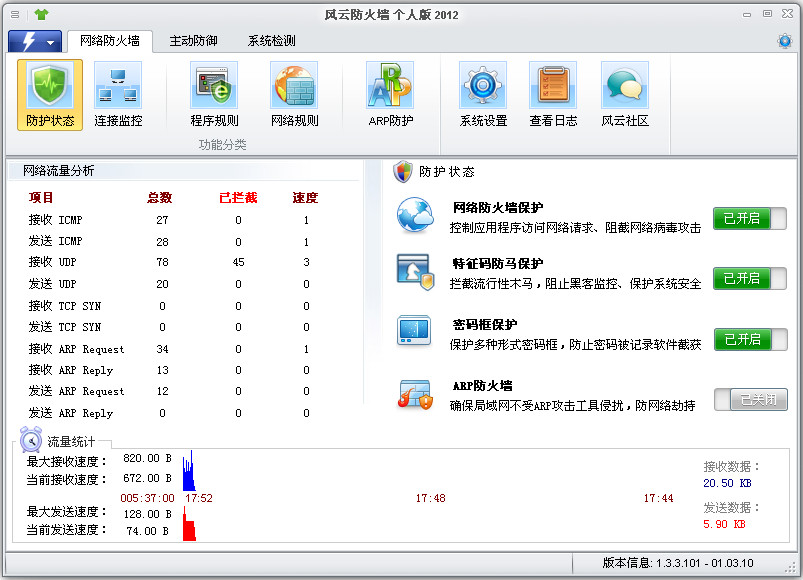Click the 17:44 timeline label

658,498
